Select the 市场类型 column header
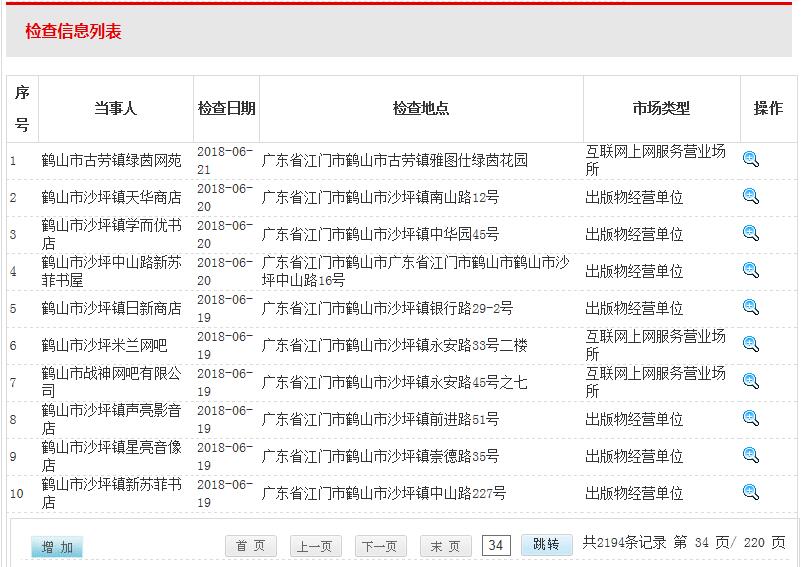This screenshot has width=802, height=567. 661,109
